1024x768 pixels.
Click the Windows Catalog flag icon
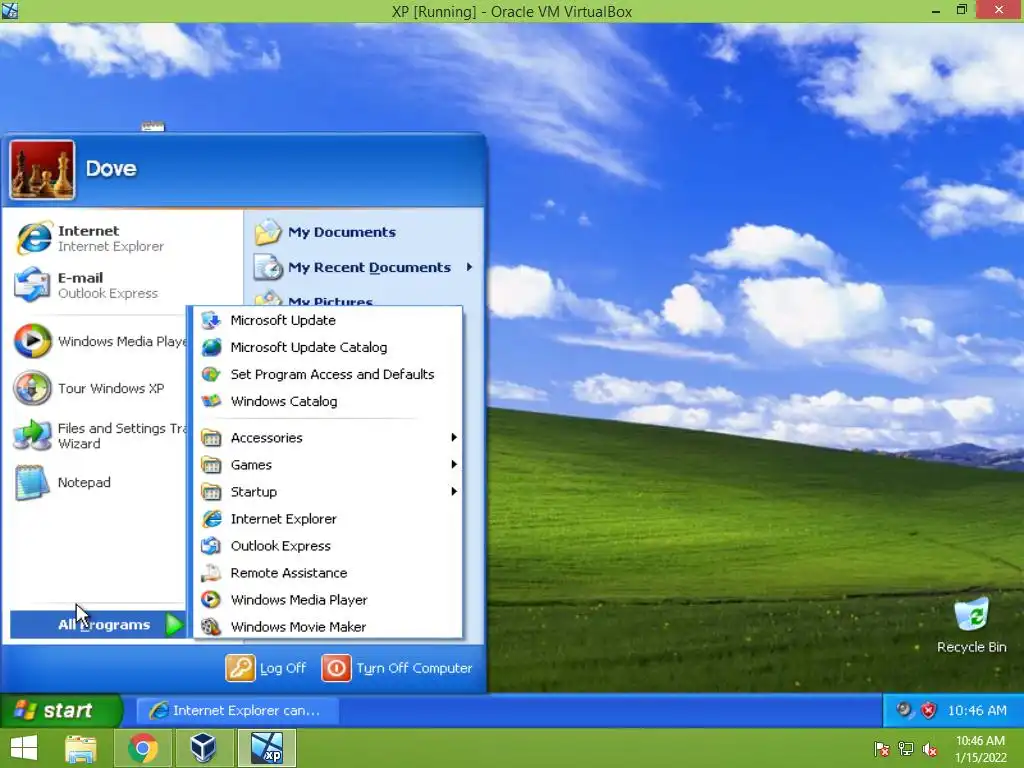pos(211,401)
